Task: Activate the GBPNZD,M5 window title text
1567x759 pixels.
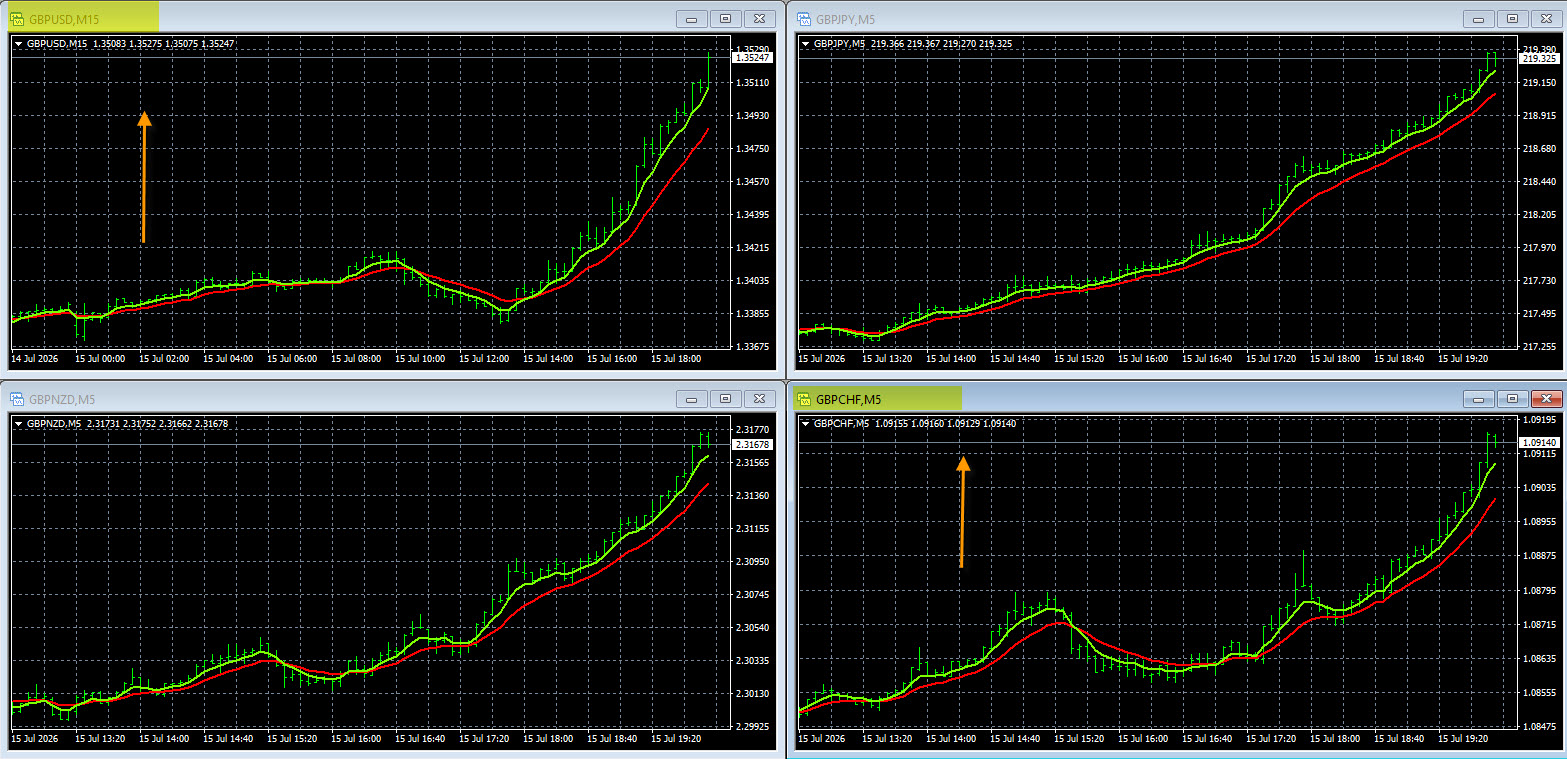Action: tap(62, 399)
